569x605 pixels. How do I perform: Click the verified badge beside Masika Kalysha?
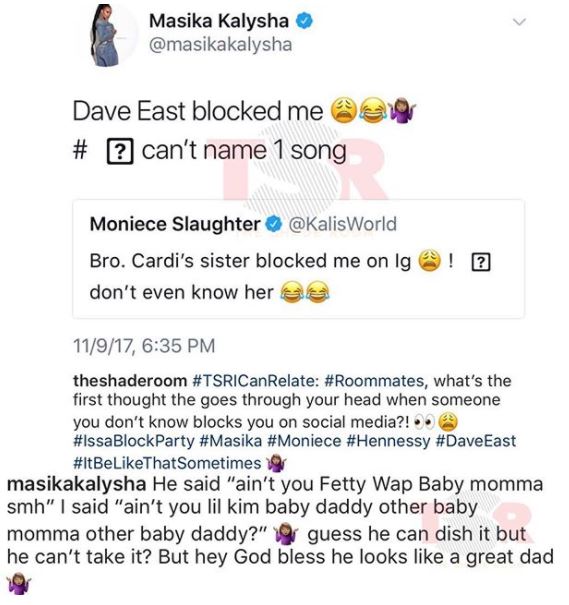304,21
